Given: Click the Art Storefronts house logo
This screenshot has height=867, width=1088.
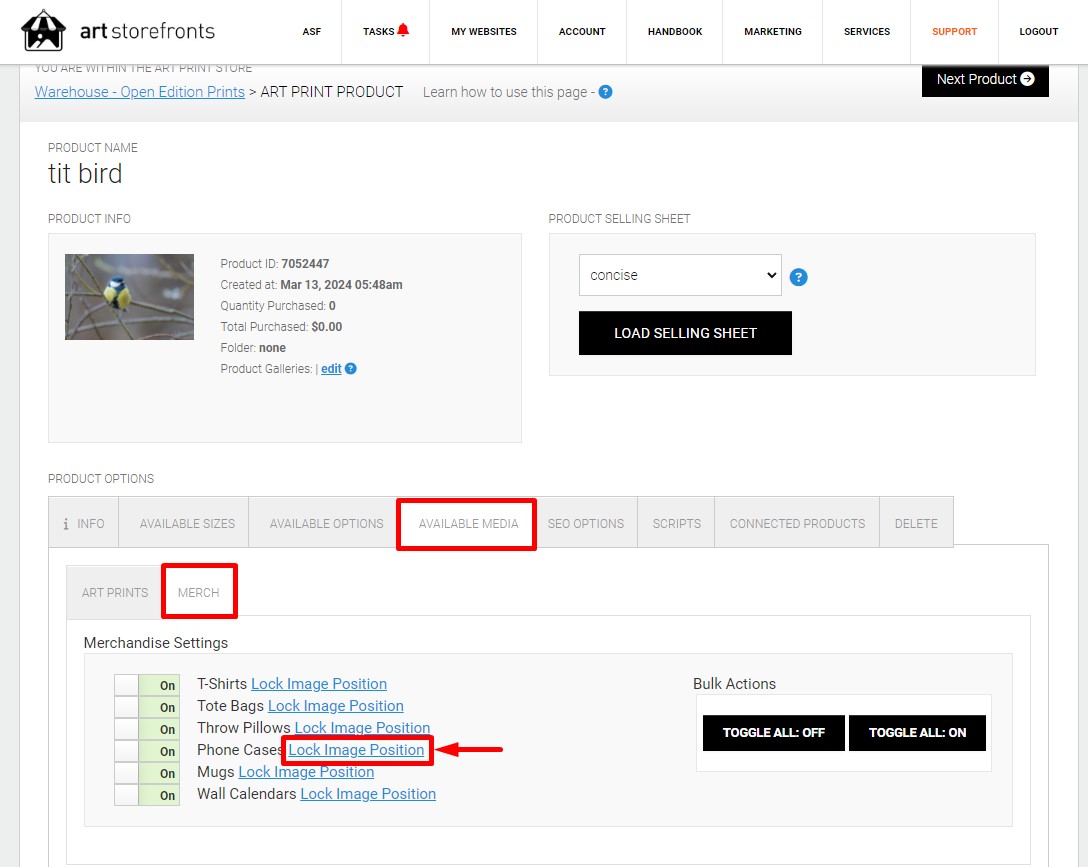Looking at the screenshot, I should tap(43, 31).
